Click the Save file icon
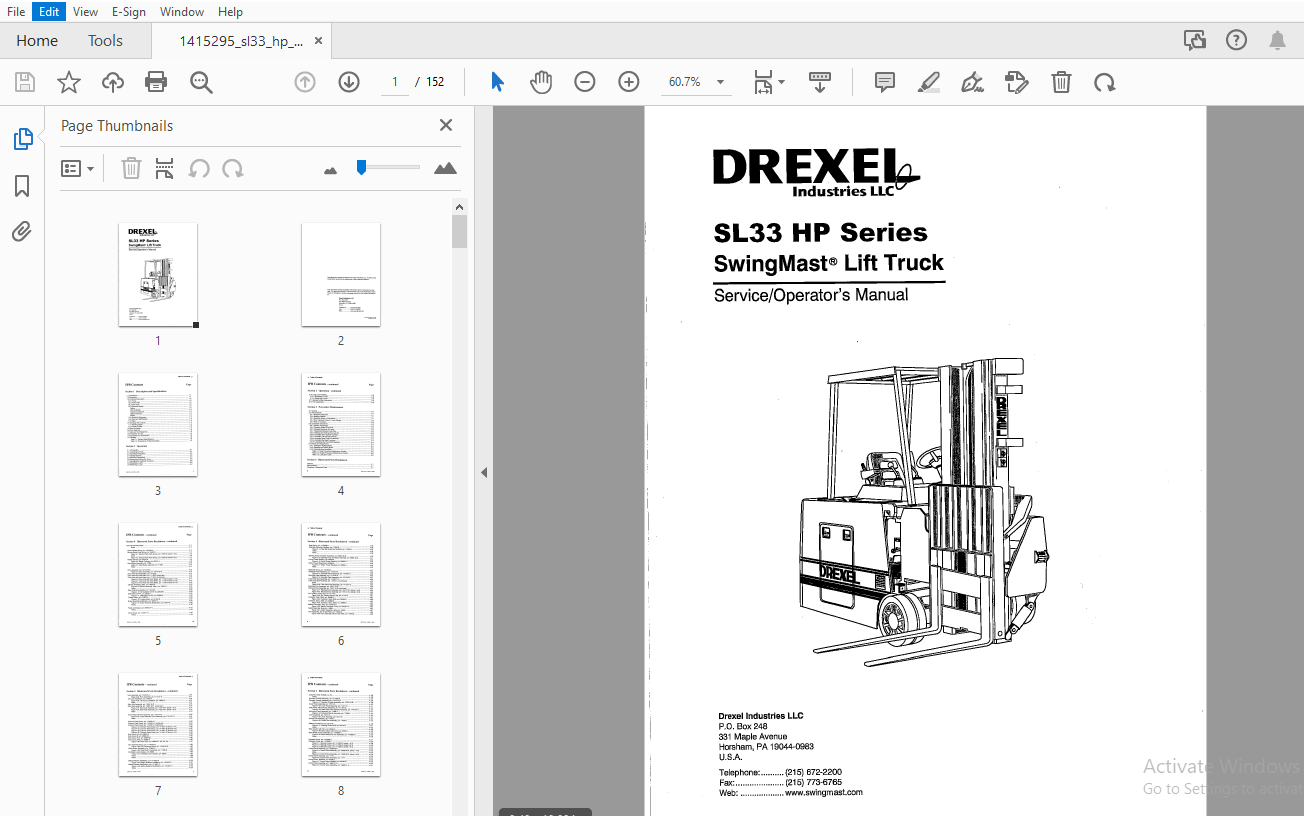Viewport: 1304px width, 816px height. (x=25, y=82)
